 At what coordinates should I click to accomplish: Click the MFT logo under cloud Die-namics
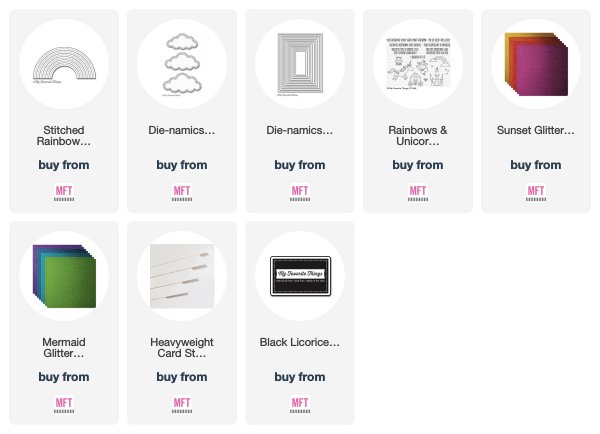click(x=182, y=193)
